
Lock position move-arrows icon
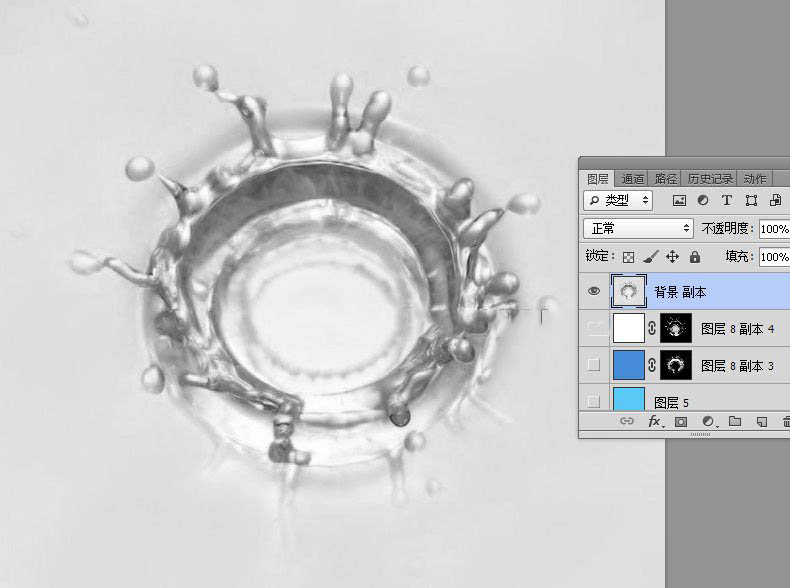coord(673,257)
